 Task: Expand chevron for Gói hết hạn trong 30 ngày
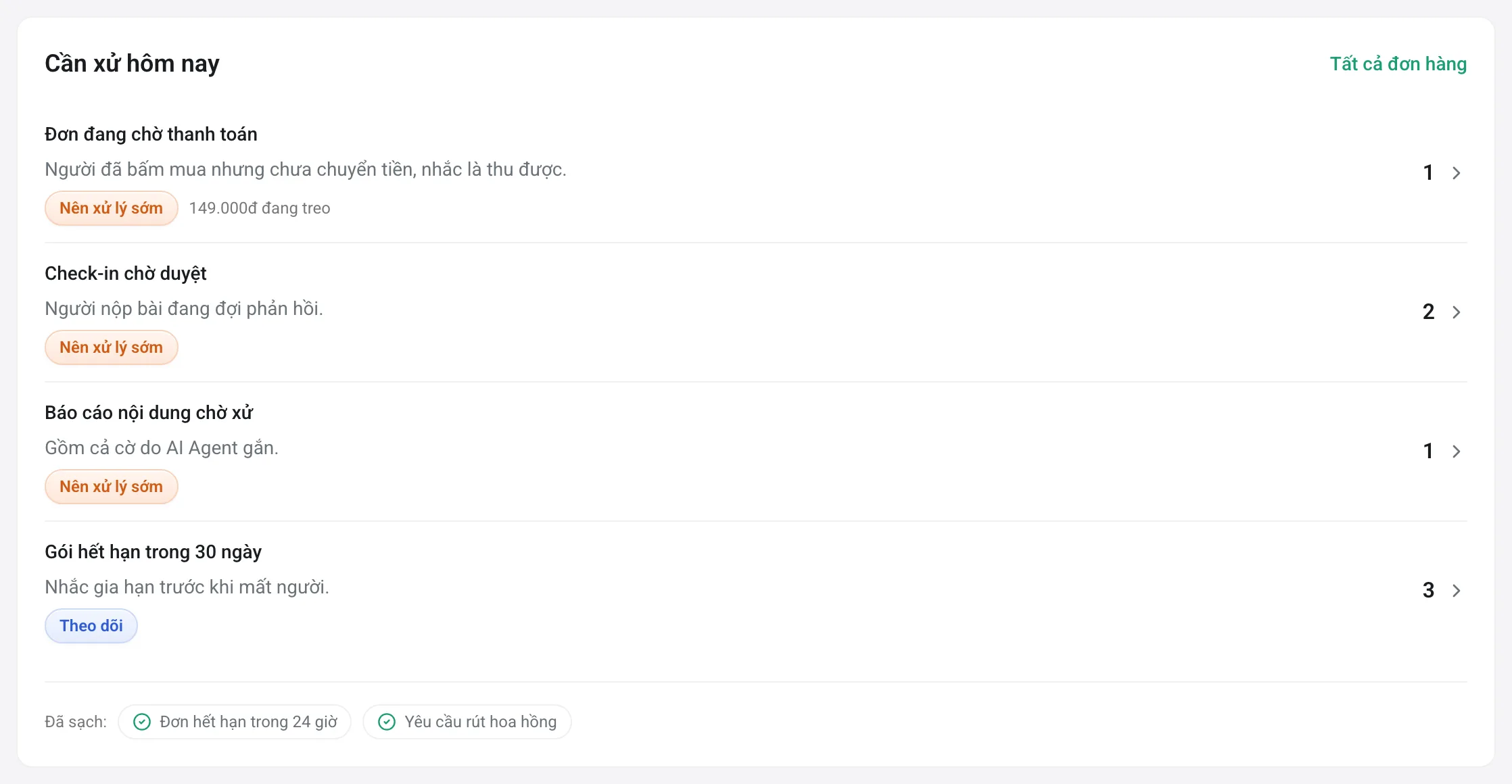(1457, 591)
